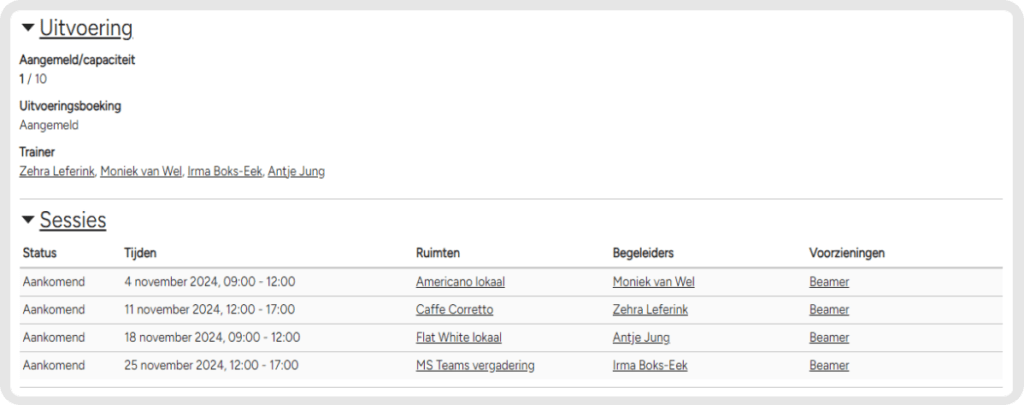
Task: Collapse the Uitvoering section triangle
Action: pos(27,28)
